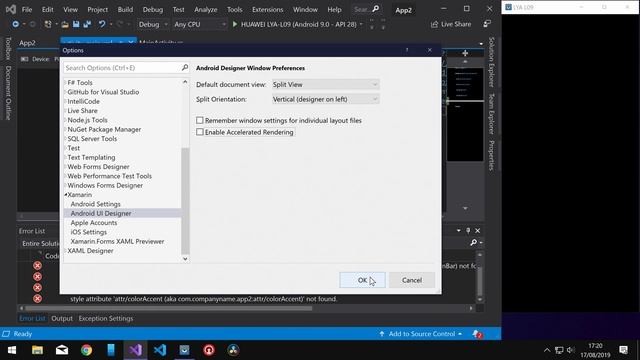640x360 pixels.
Task: Click the Save All icon in toolbar
Action: click(x=87, y=24)
